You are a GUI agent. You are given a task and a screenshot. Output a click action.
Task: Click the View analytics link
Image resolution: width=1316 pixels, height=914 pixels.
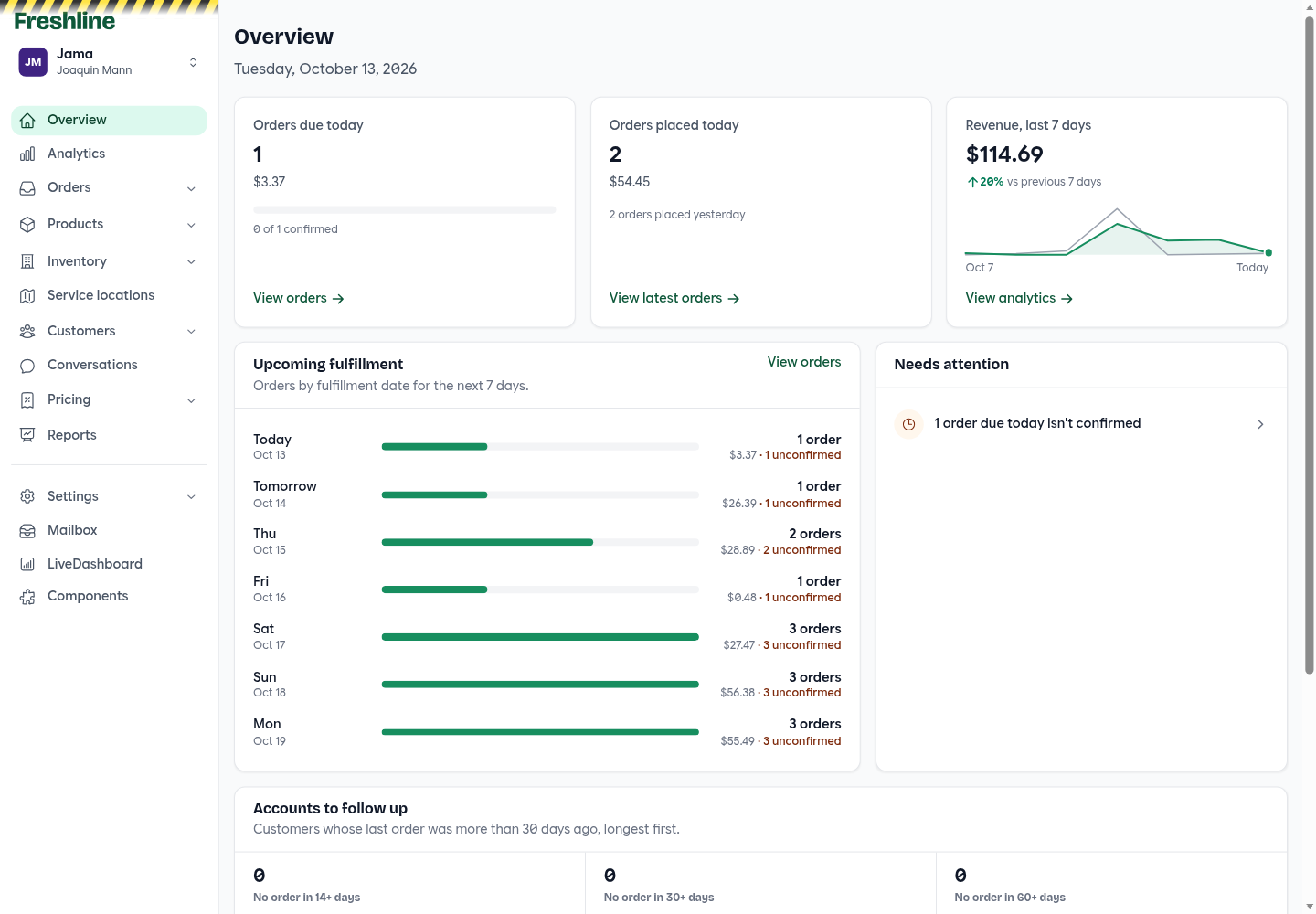1019,298
